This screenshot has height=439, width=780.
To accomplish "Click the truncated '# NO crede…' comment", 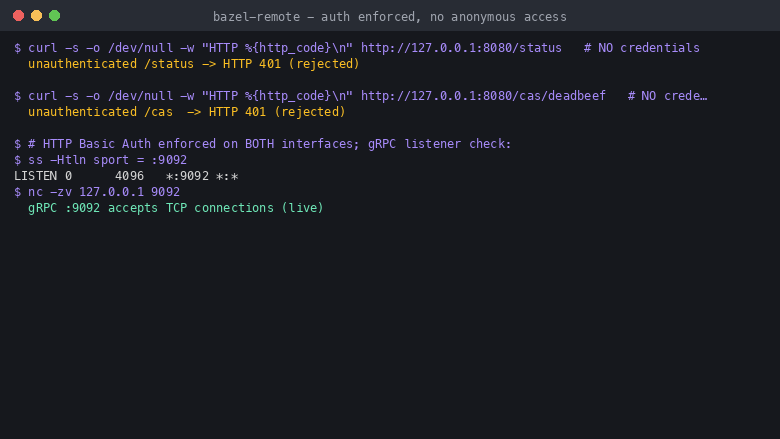I will point(667,96).
